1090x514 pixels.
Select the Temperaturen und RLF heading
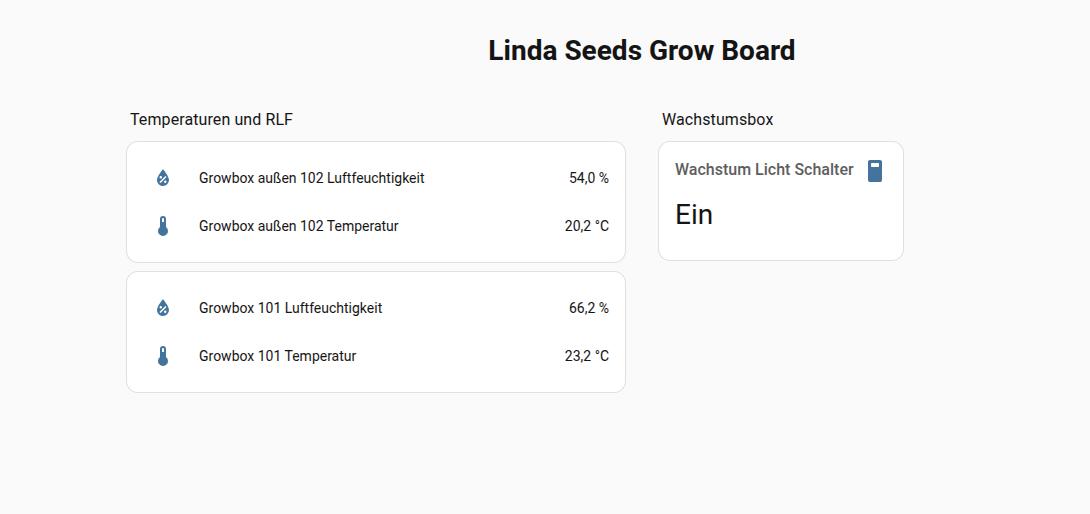click(x=211, y=120)
